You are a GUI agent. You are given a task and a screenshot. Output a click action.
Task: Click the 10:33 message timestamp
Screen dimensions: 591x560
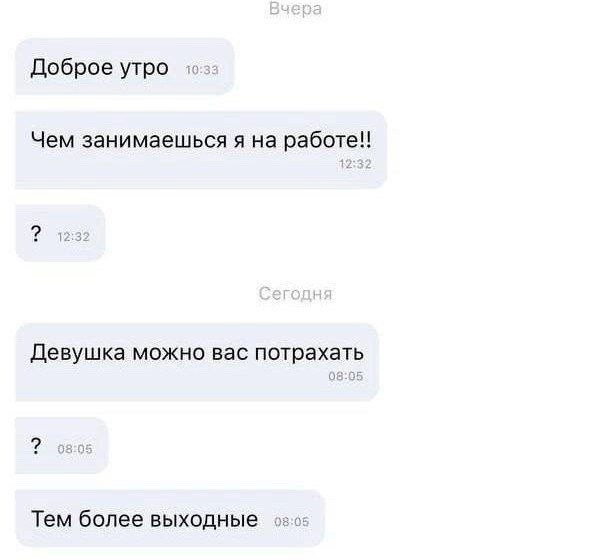coord(202,70)
